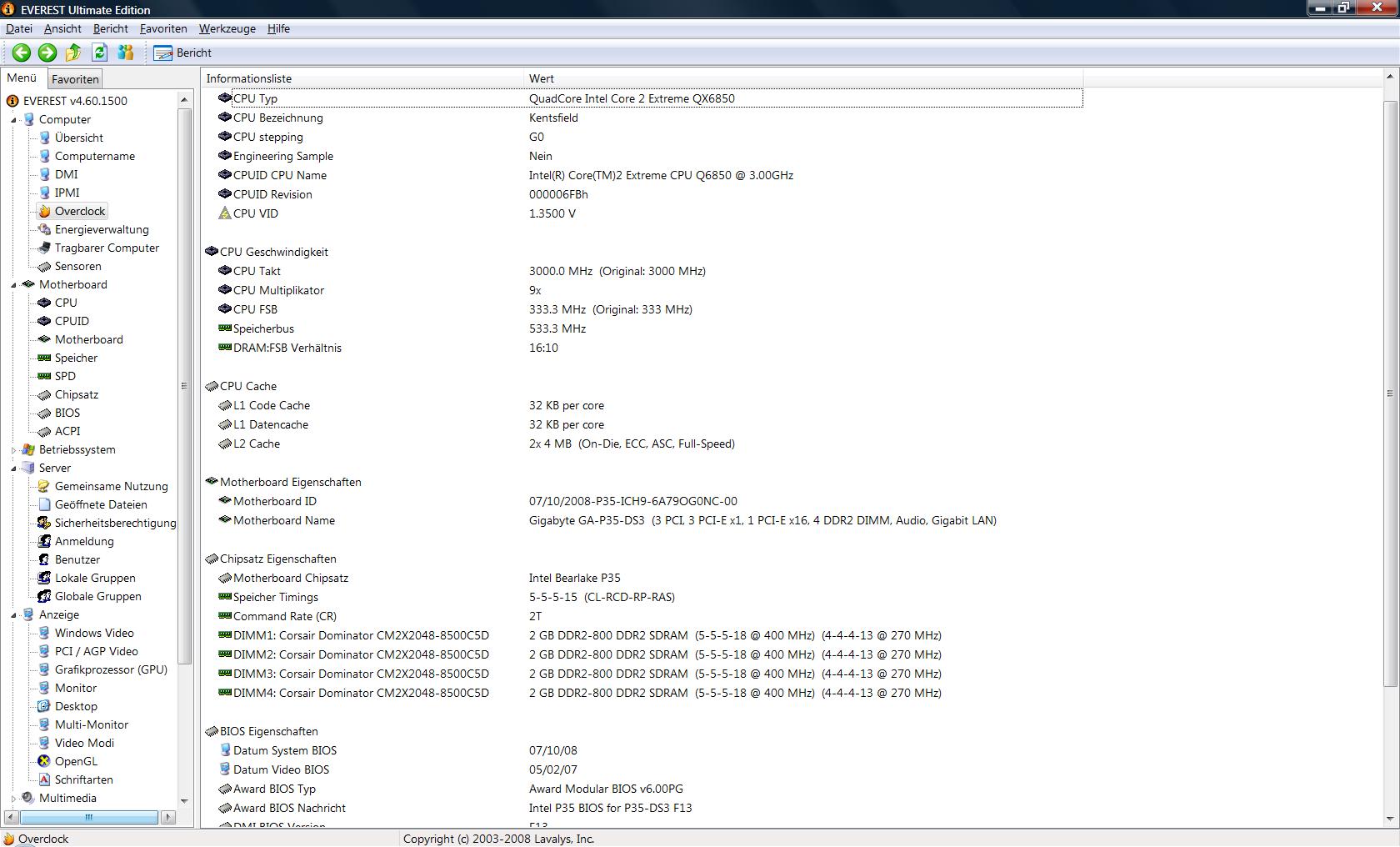Collapse the Motherboard tree node

[14, 285]
